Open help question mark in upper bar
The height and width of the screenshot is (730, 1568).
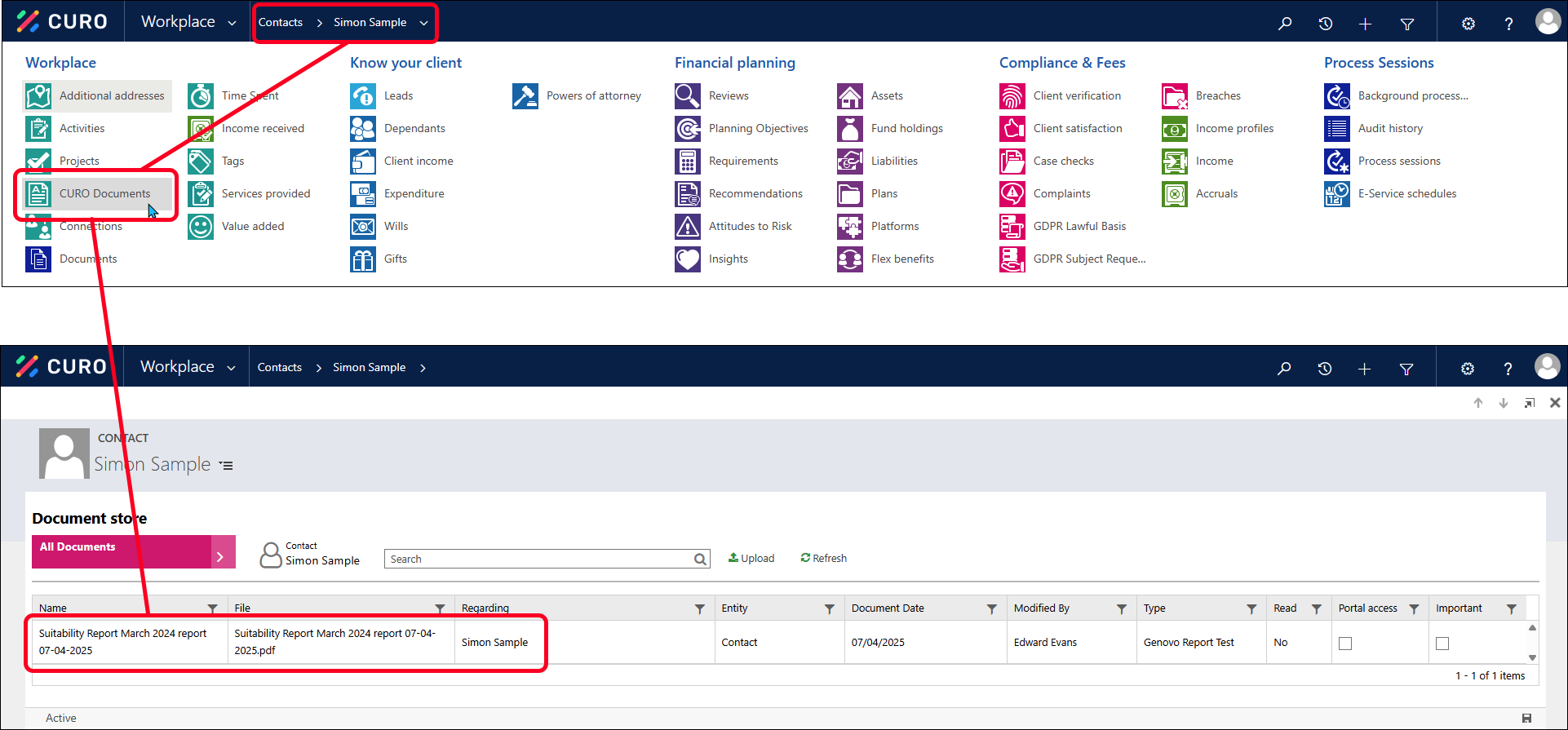[x=1508, y=24]
